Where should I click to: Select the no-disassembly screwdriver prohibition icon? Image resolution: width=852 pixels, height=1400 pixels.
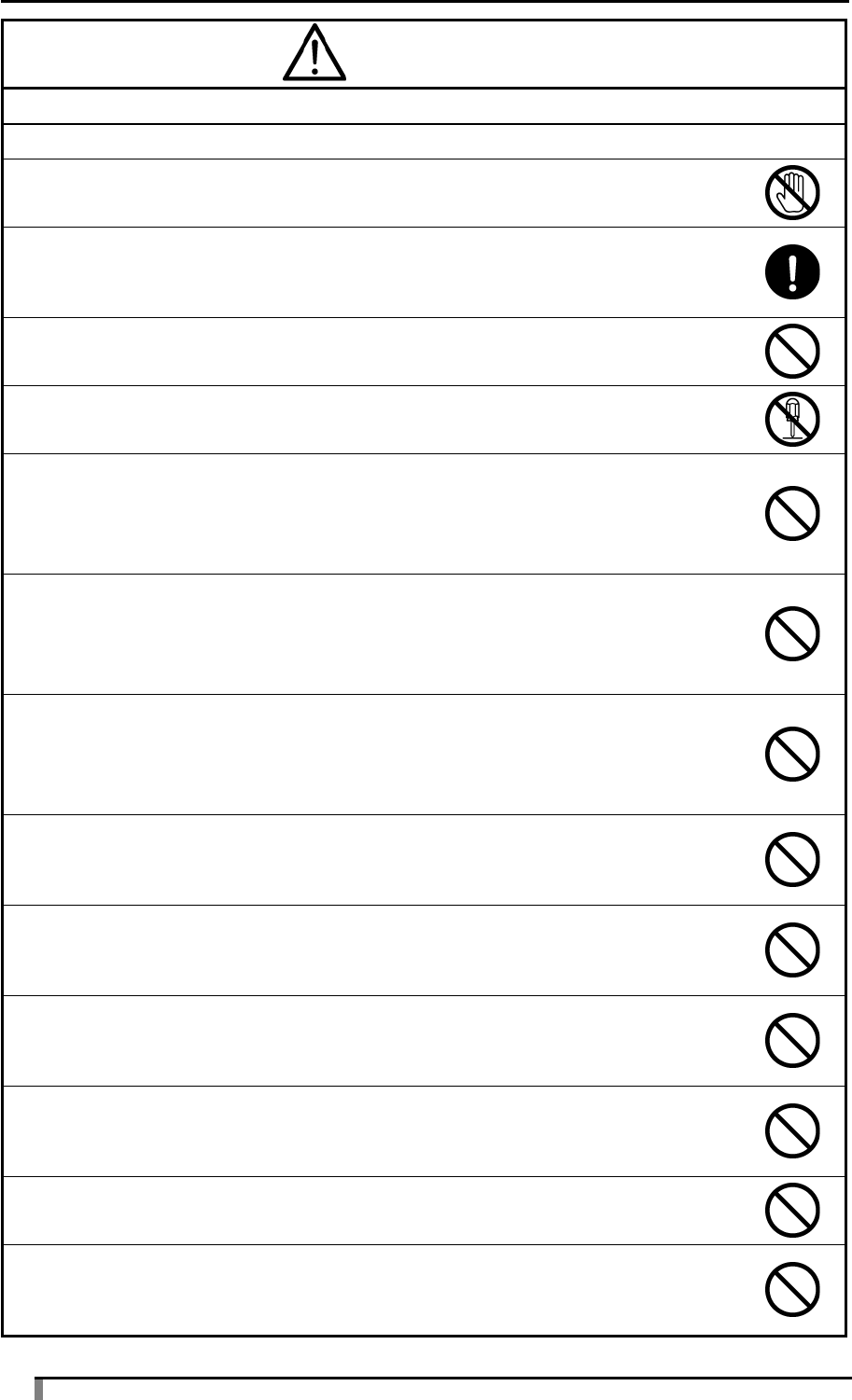tap(792, 420)
